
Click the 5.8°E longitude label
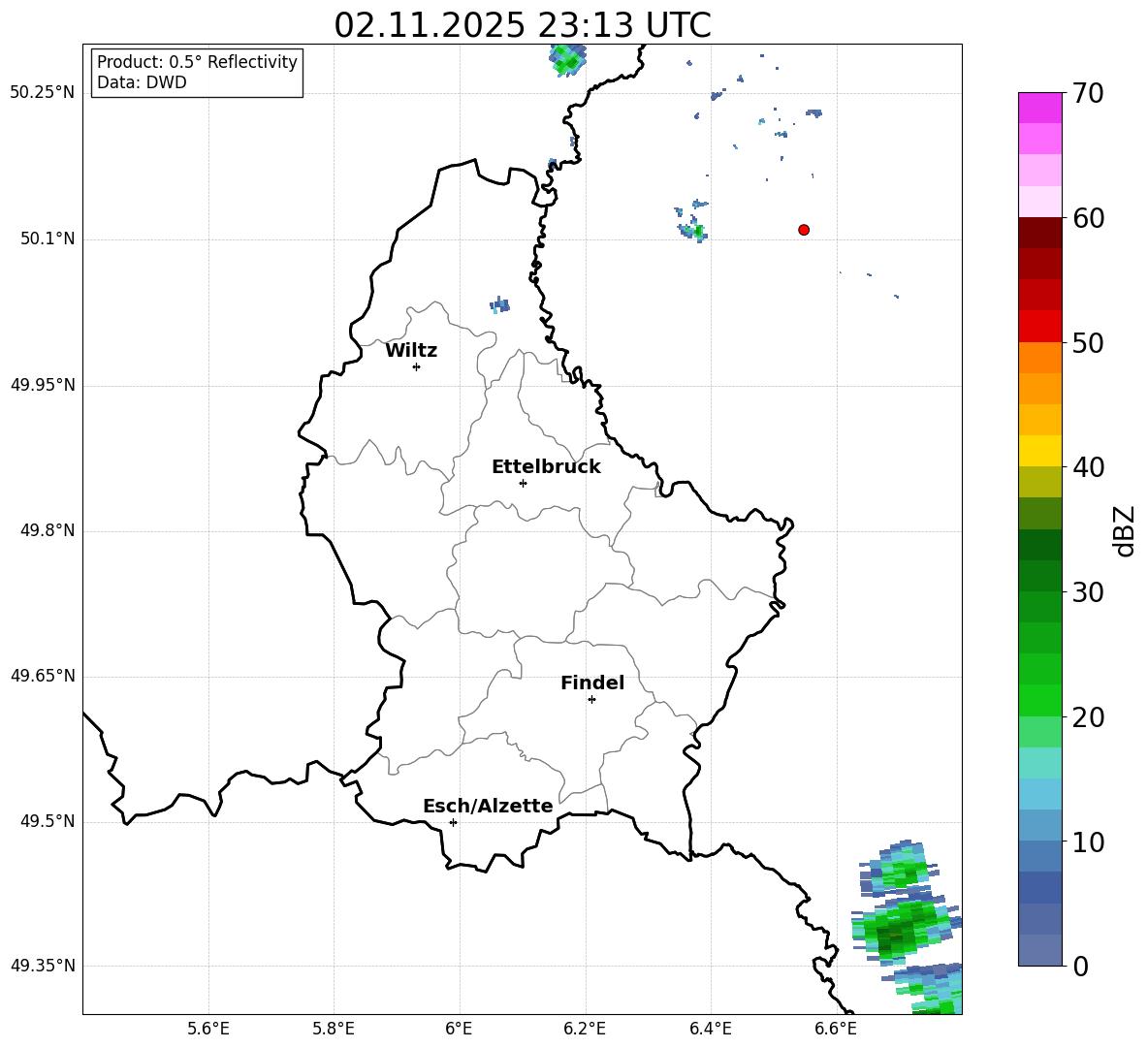point(334,1029)
